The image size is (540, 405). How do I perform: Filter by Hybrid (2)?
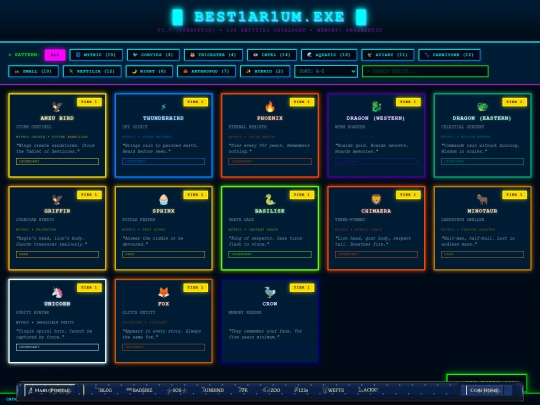pyautogui.click(x=265, y=71)
